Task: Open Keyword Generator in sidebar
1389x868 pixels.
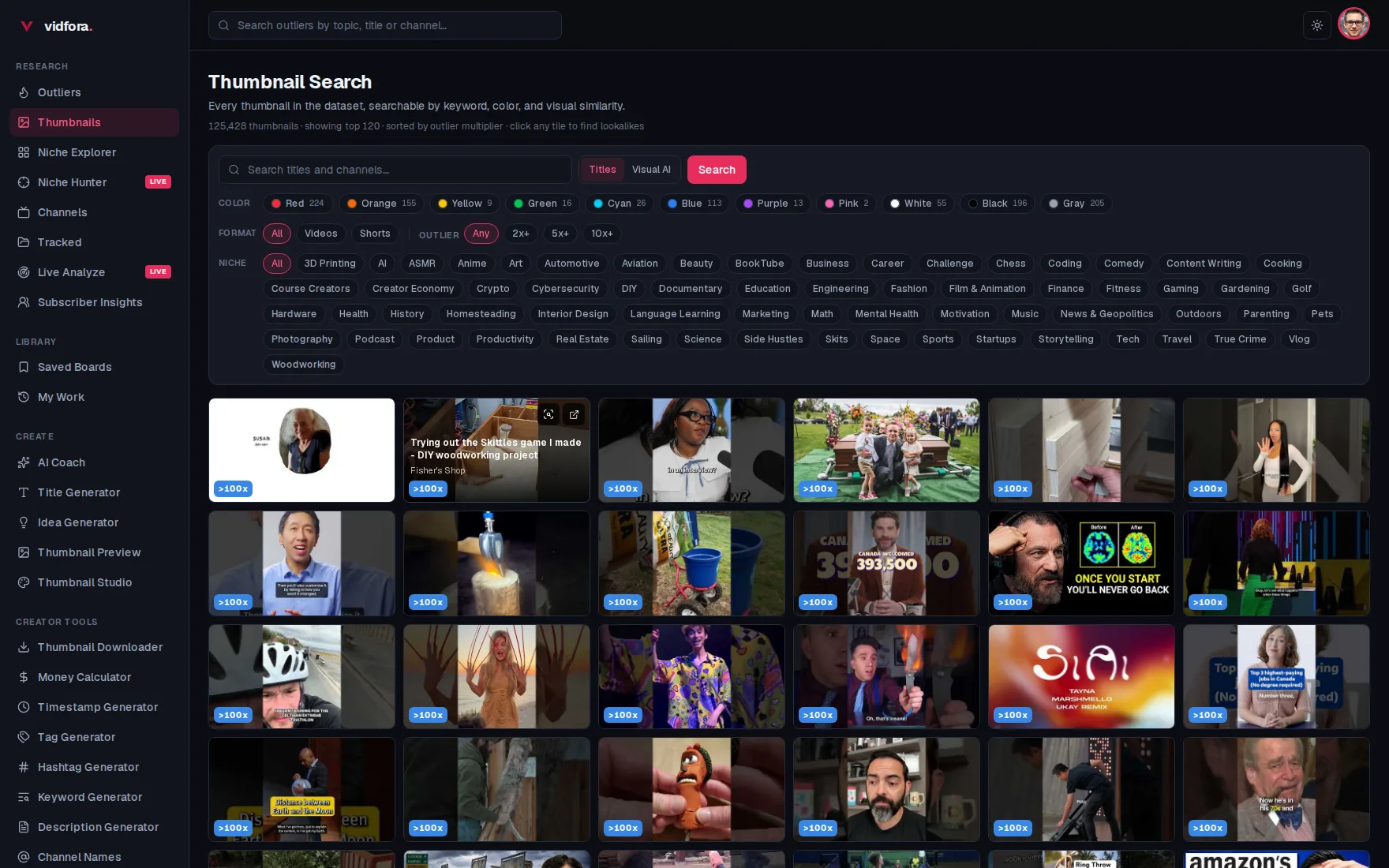Action: coord(94,797)
